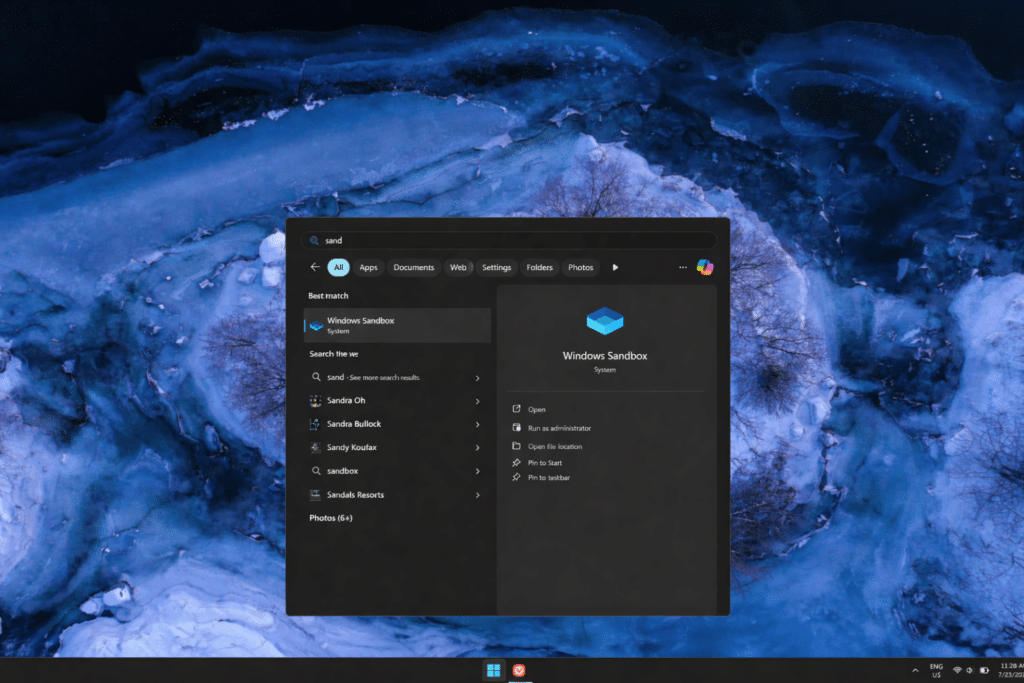Click Open for Windows Sandbox
1024x683 pixels.
(537, 409)
